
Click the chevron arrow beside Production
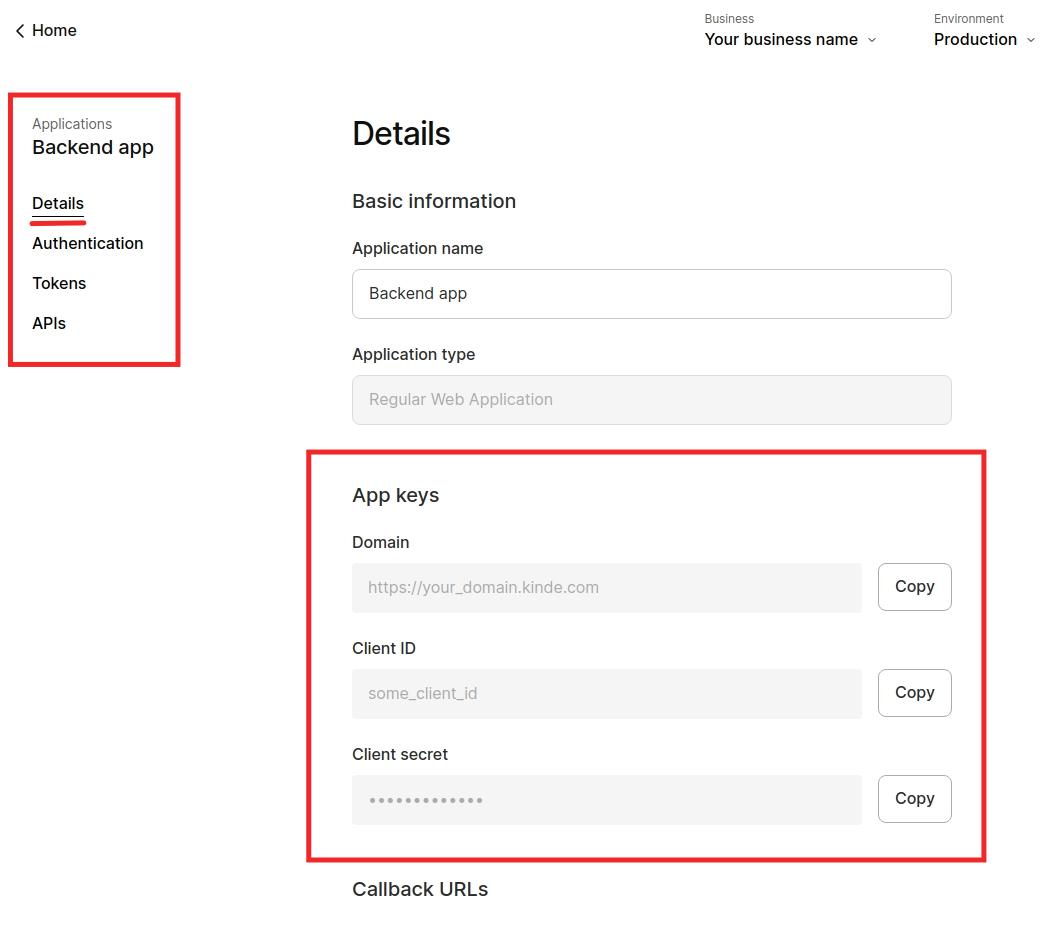(1031, 40)
